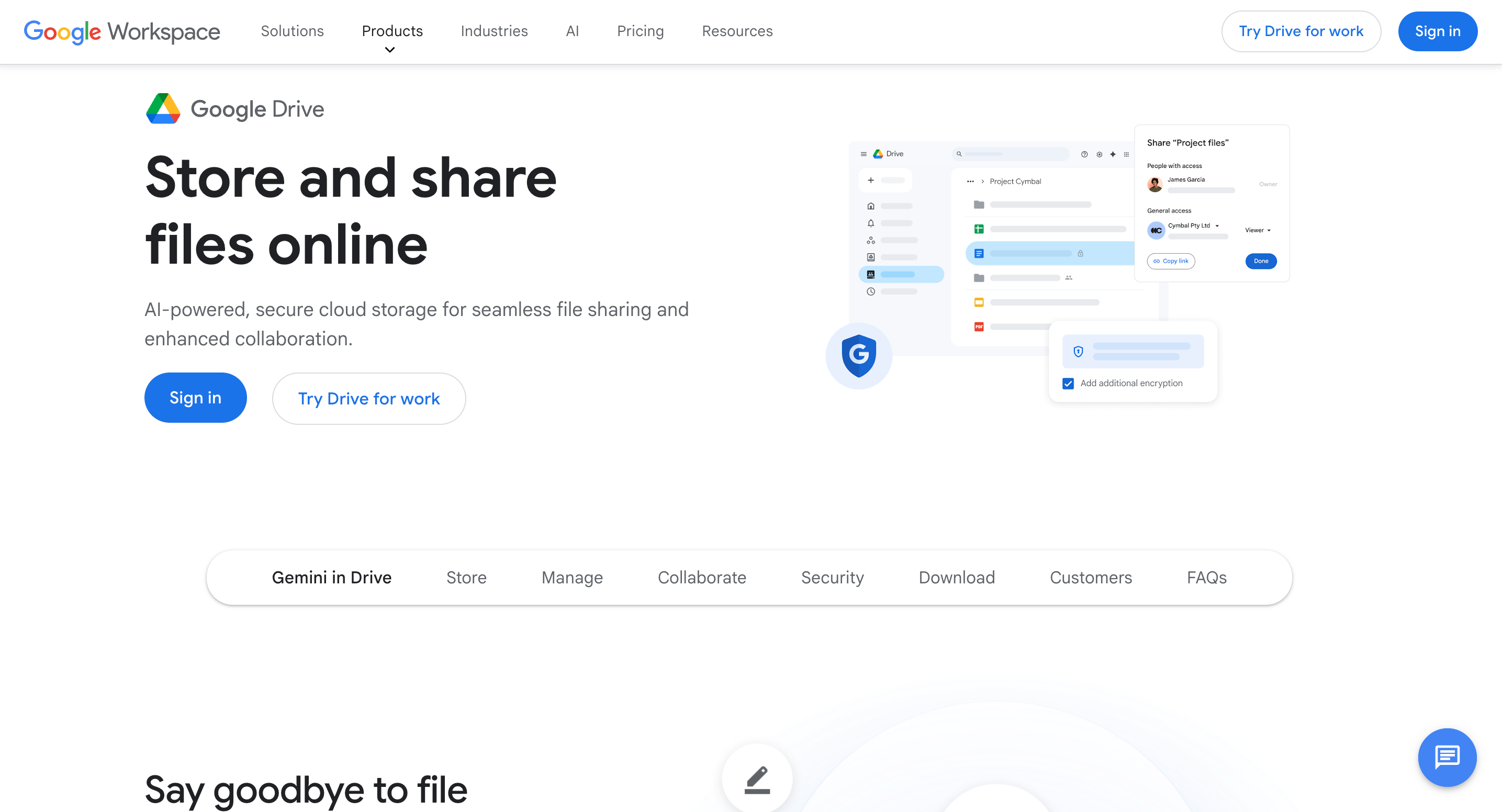Screen dimensions: 1502x812
Task: Click the search field in Drive illustration
Action: coord(1012,154)
